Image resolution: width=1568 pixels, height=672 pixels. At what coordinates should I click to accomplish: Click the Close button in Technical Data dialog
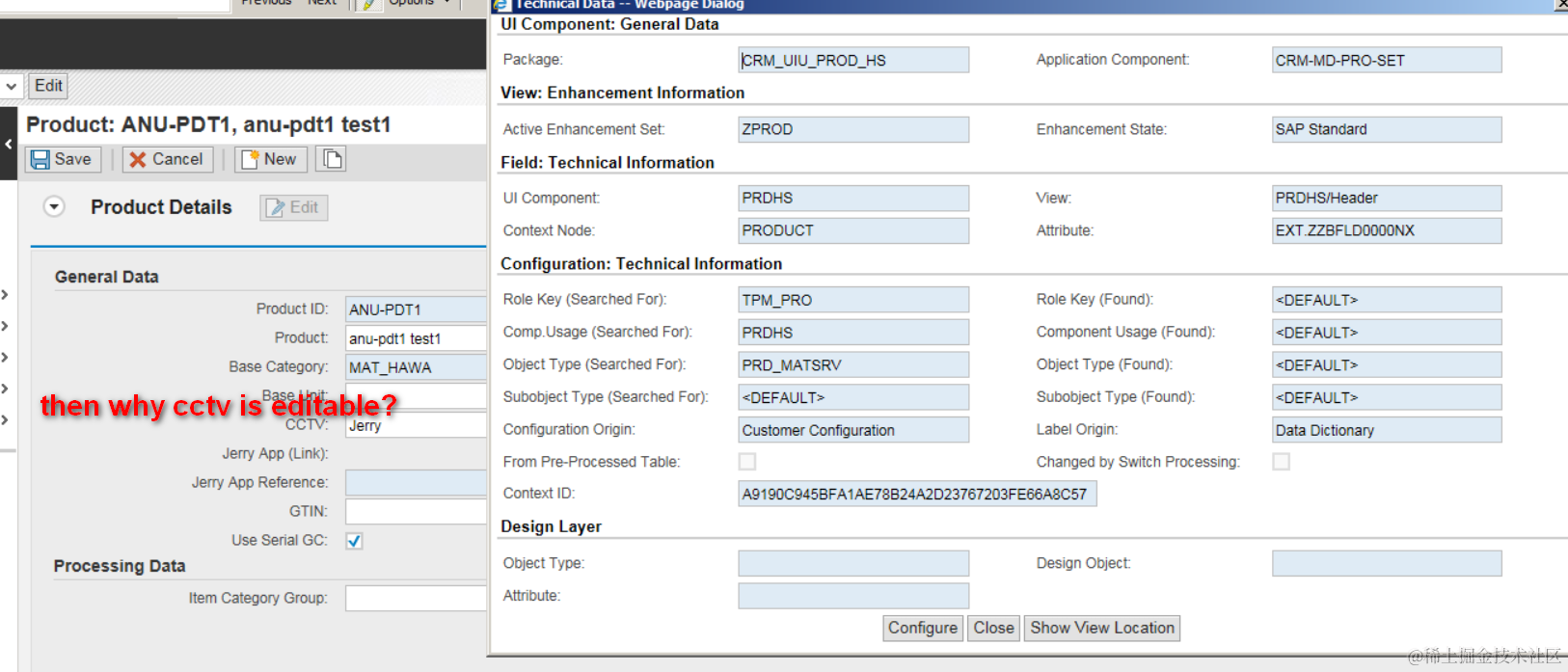pyautogui.click(x=993, y=628)
